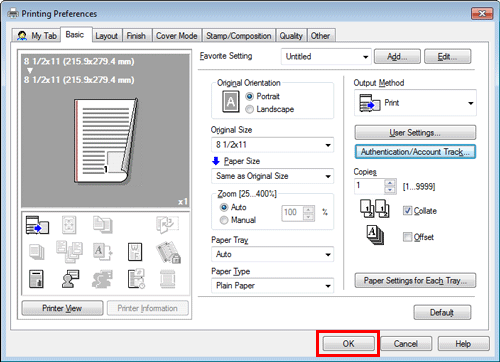Screen dimensions: 500x362
Task: Click the greyed Printer Information button
Action: (148, 308)
